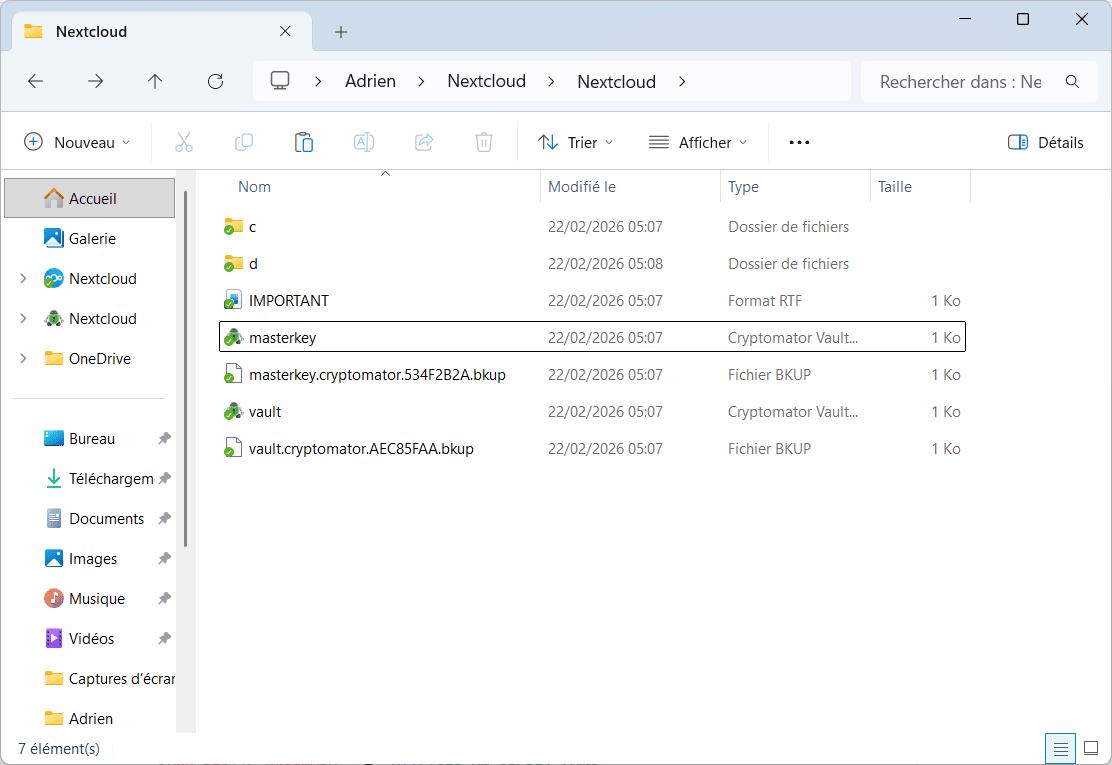Viewport: 1112px width, 765px height.
Task: Navigate to Adrien in breadcrumb path
Action: click(x=370, y=82)
